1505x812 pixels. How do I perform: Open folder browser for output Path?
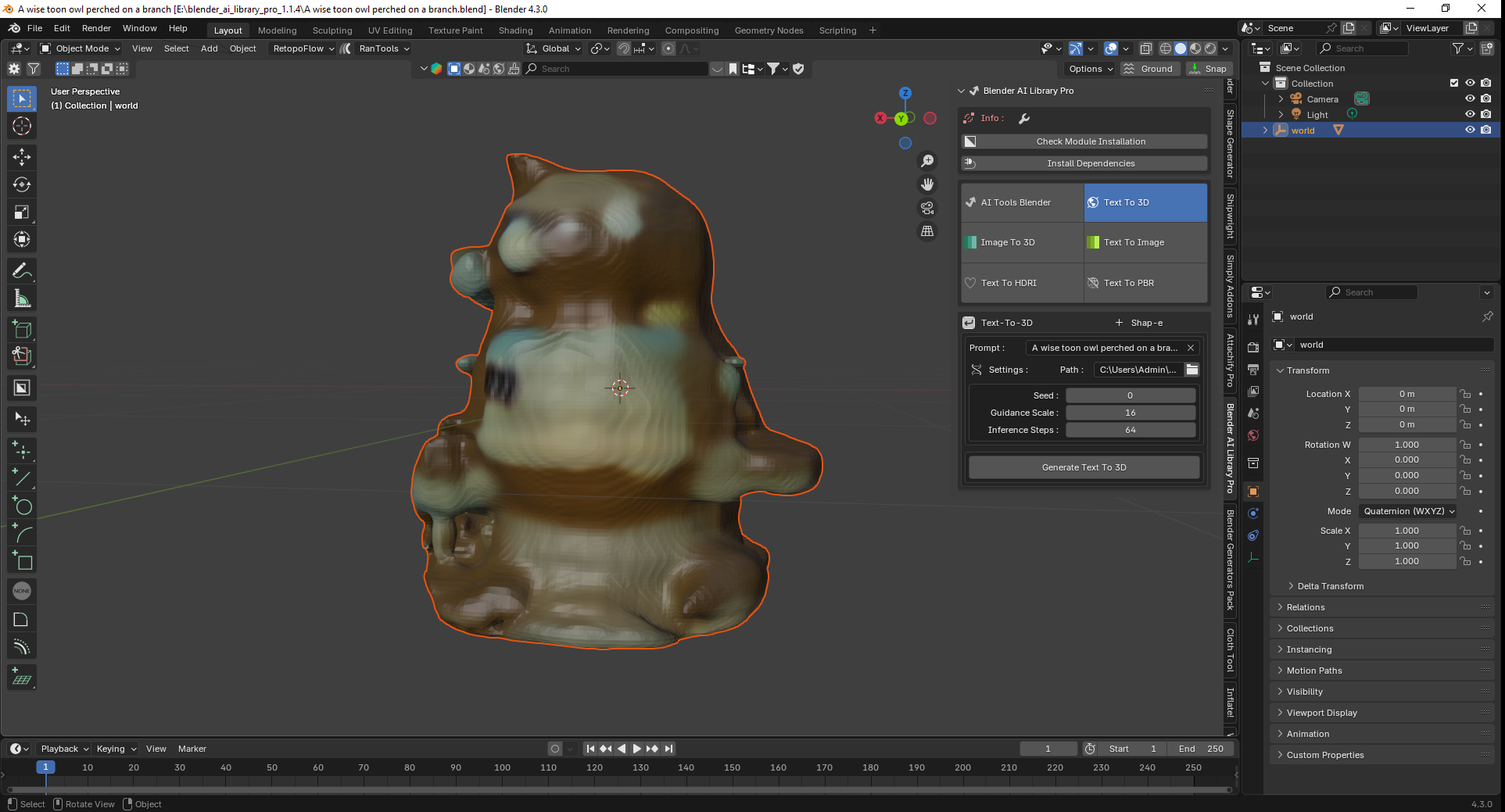pos(1192,370)
